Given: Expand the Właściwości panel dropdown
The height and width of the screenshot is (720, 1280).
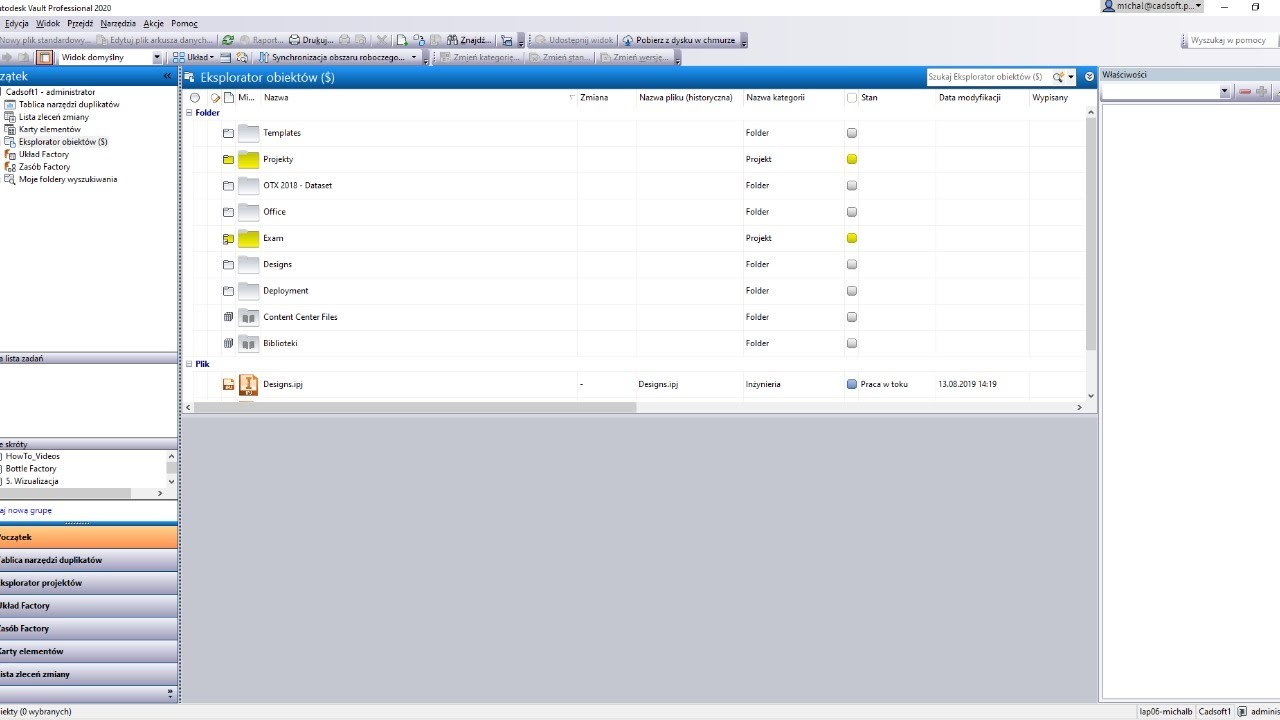Looking at the screenshot, I should tap(1225, 92).
